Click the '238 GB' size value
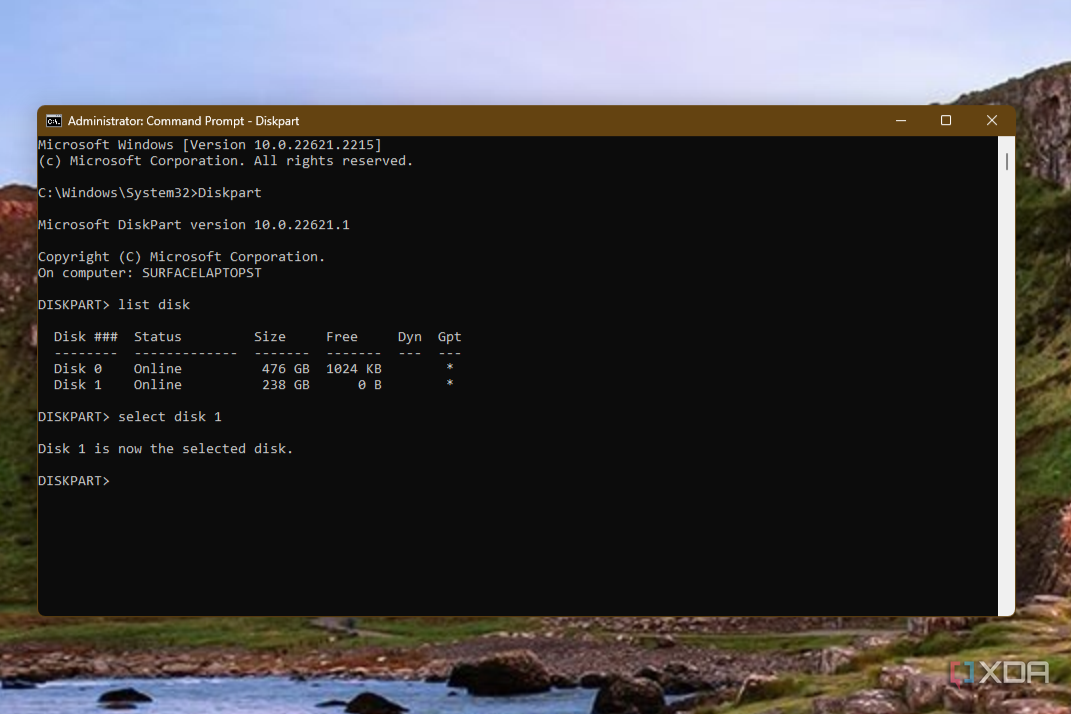This screenshot has height=714, width=1071. [286, 385]
